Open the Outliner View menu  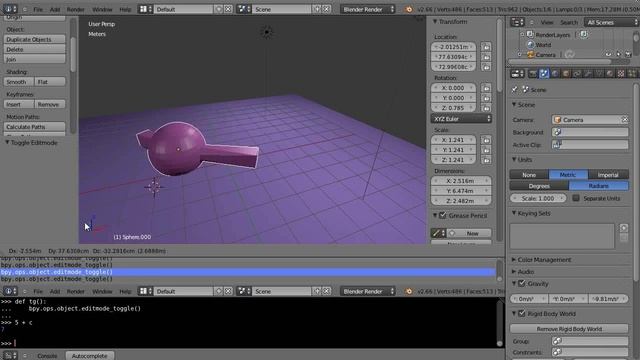pos(547,22)
